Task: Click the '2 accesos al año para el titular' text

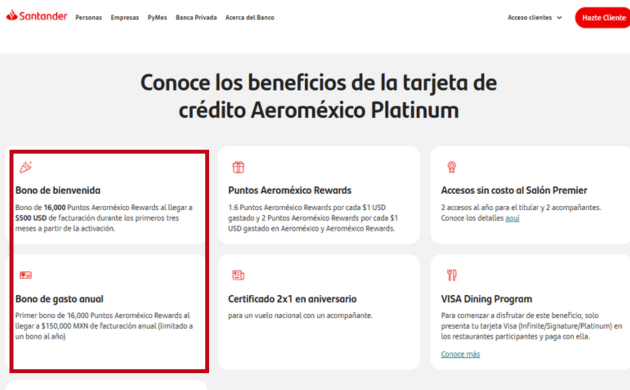Action: click(521, 208)
